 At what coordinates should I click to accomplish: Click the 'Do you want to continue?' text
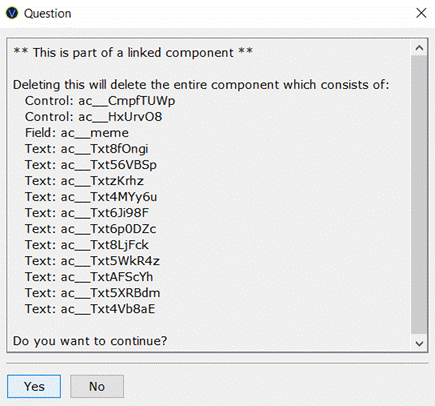point(90,341)
